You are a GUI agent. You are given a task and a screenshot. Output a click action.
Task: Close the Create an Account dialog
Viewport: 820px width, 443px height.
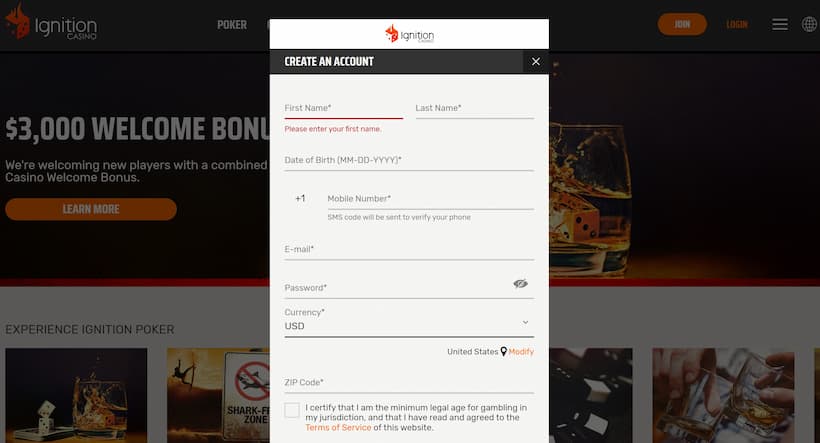point(536,62)
